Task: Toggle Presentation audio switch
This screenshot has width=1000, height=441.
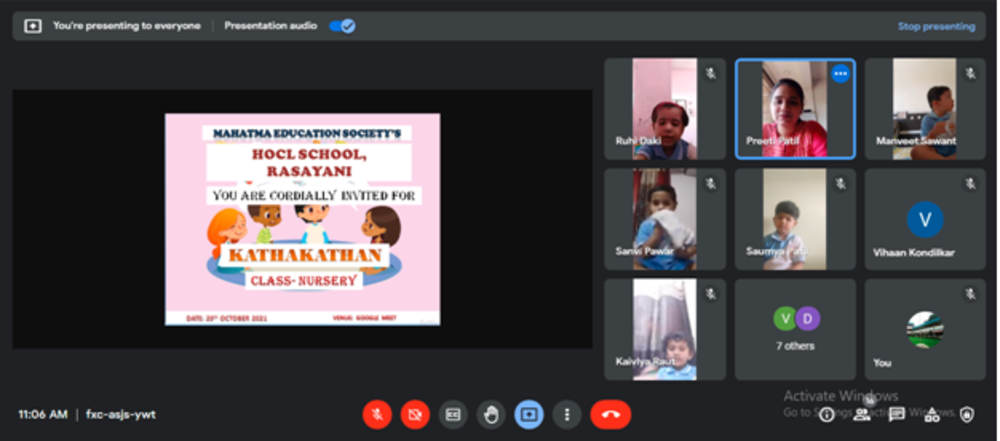Action: click(342, 26)
